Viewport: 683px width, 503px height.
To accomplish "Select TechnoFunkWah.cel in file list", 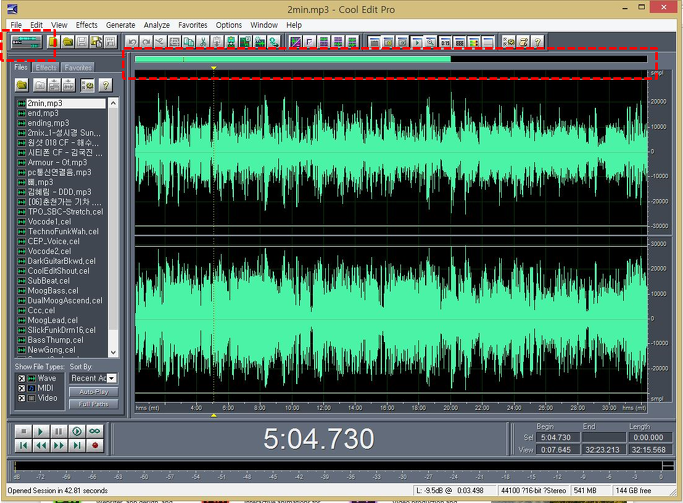I will coord(61,231).
